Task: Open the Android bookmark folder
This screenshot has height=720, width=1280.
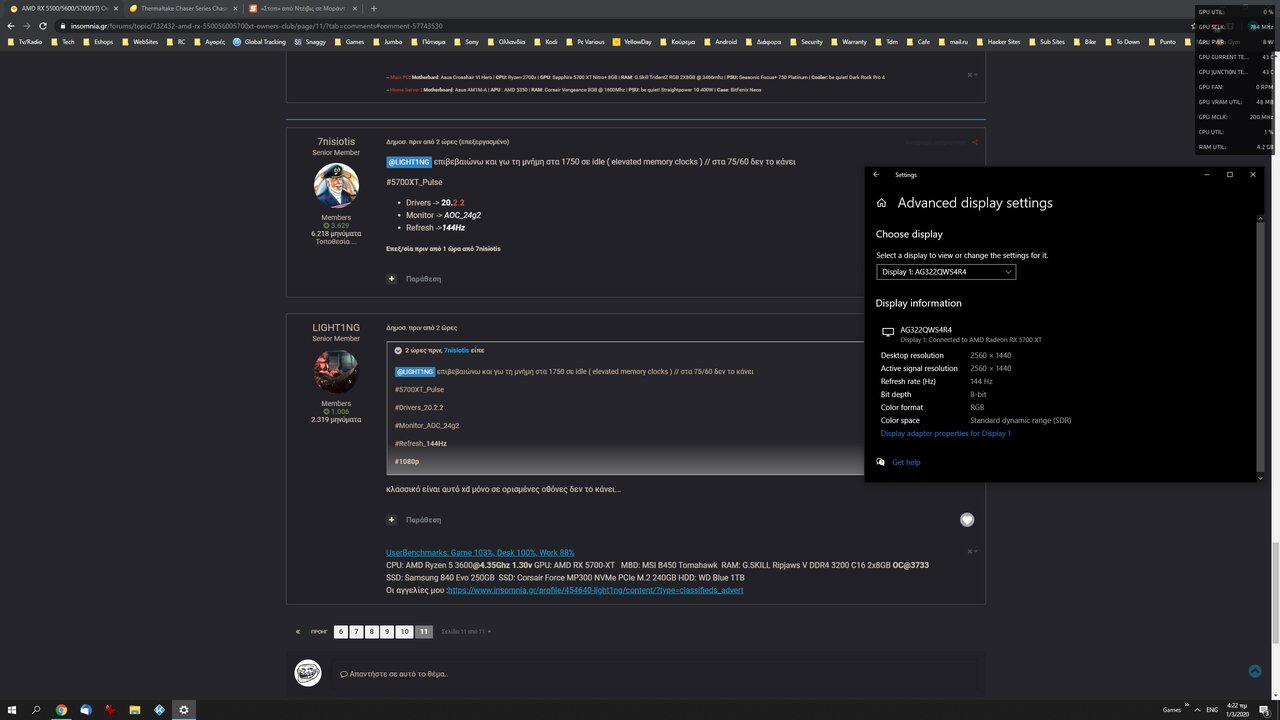Action: (720, 42)
